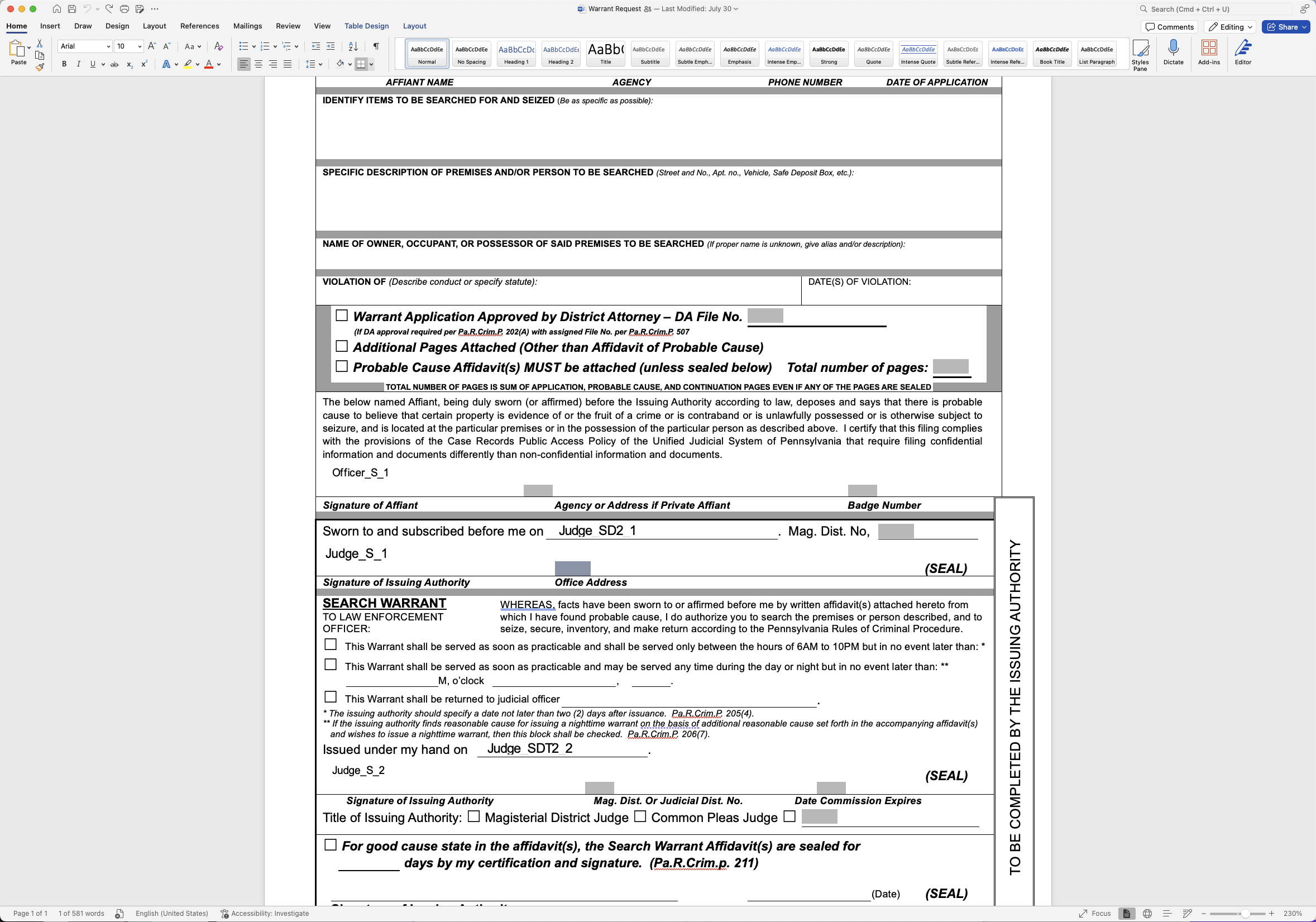The width and height of the screenshot is (1316, 922).
Task: Open the font name dropdown showing Arial
Action: click(x=108, y=46)
